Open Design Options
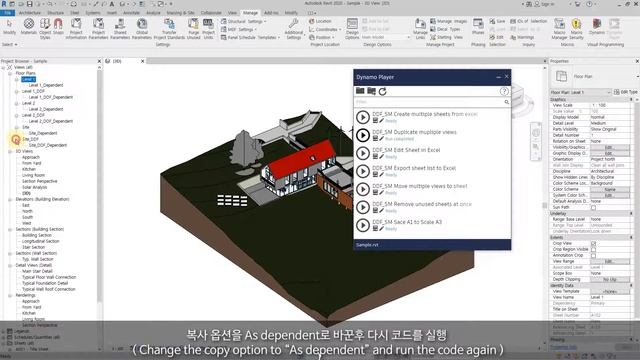Image resolution: width=640 pixels, height=360 pixels. click(x=352, y=29)
